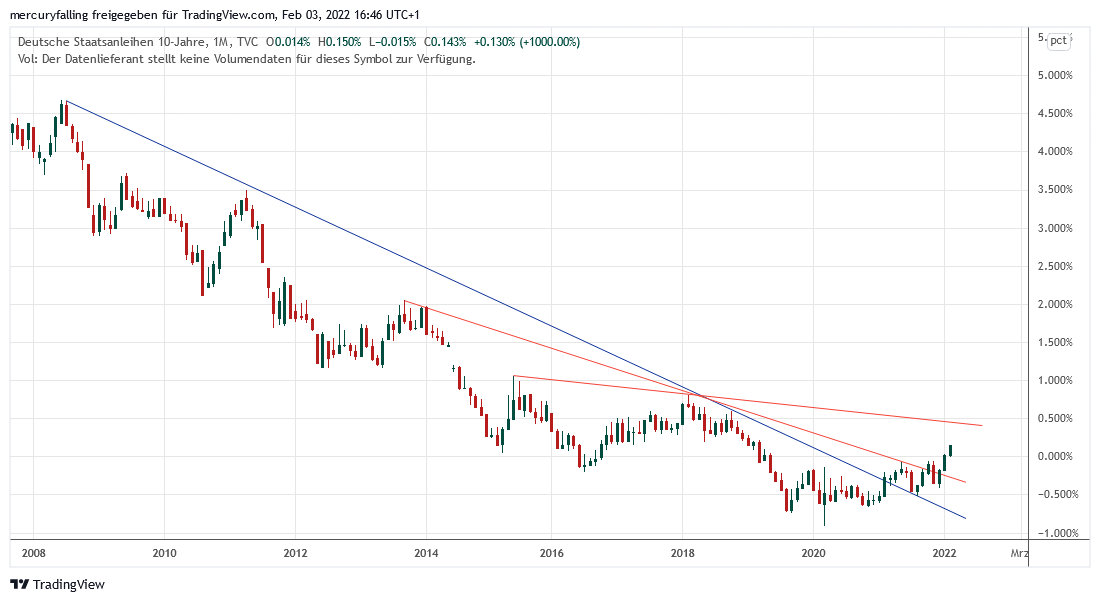
Task: Click the 2020 label on time axis
Action: [813, 552]
